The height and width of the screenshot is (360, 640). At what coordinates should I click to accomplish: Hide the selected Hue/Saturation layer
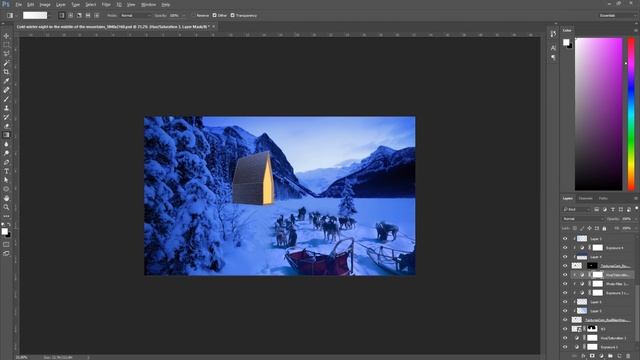(x=565, y=275)
